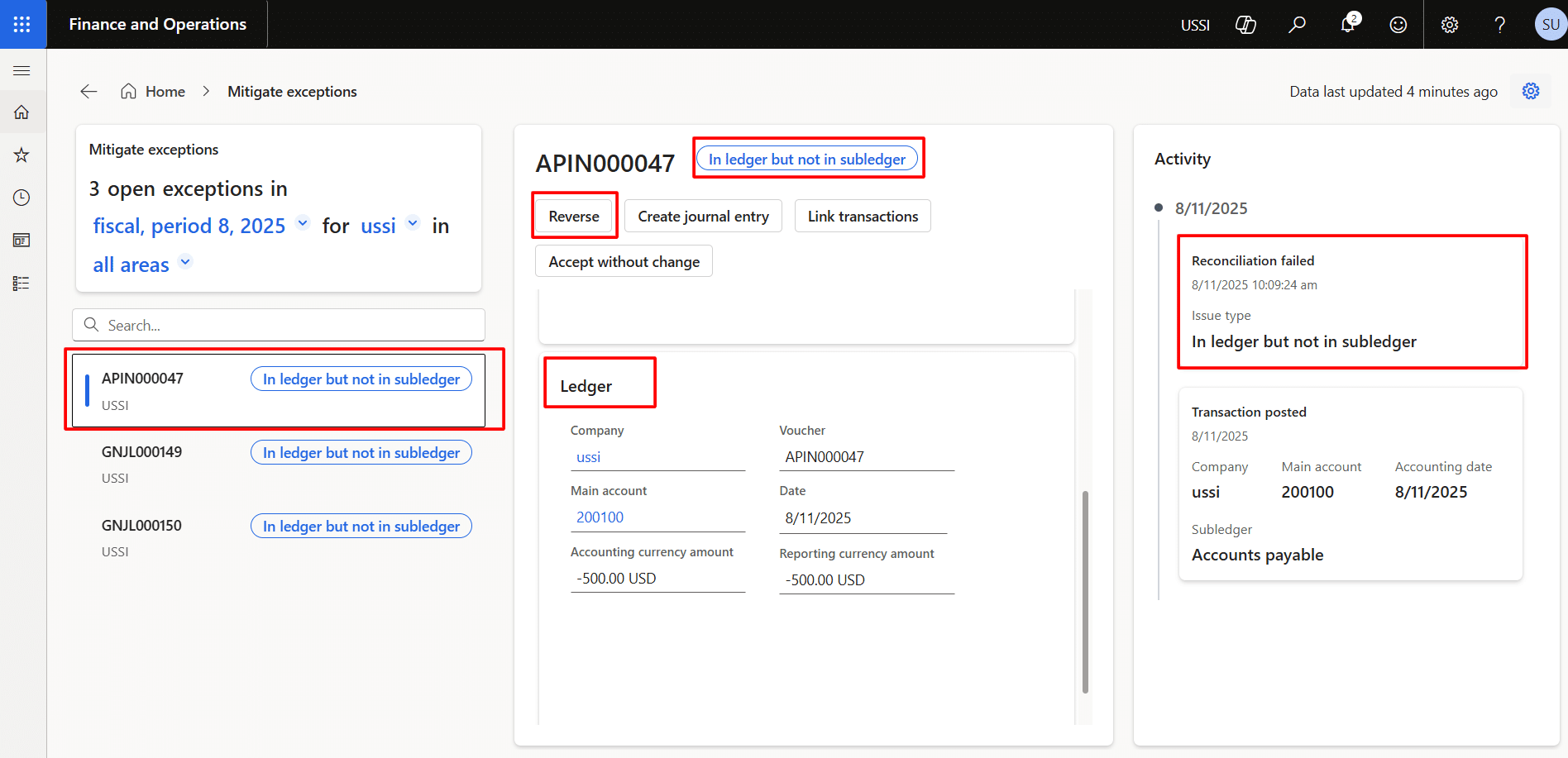Click Create journal entry button

click(703, 217)
